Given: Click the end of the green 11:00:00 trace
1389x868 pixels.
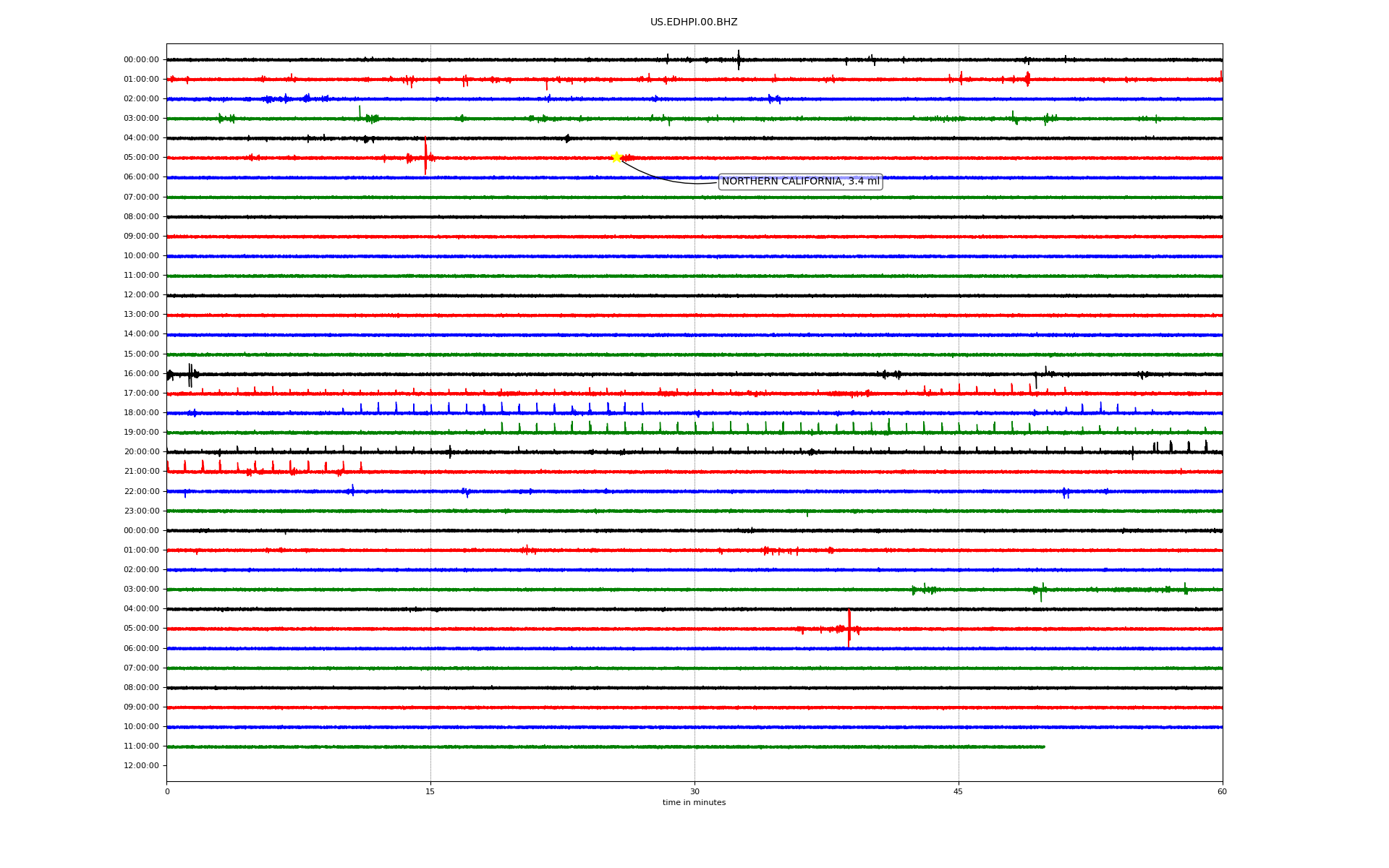Looking at the screenshot, I should pos(1043,746).
